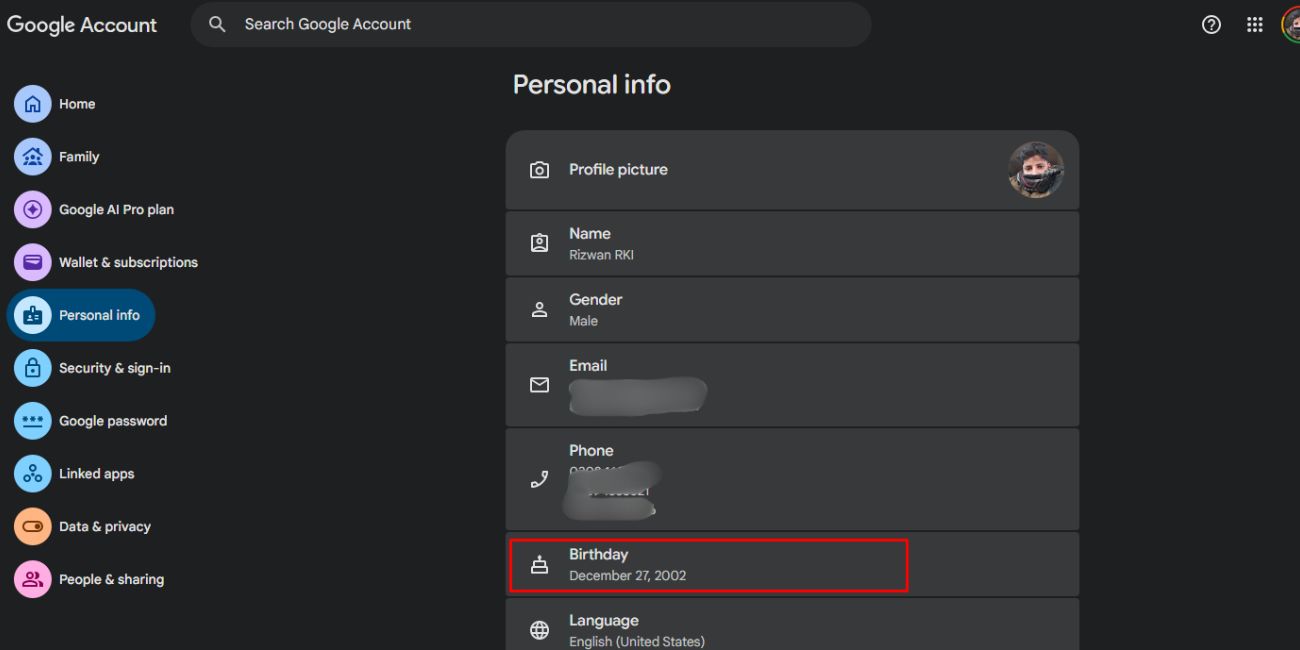
Task: Open the Phone row heading
Action: pos(591,451)
